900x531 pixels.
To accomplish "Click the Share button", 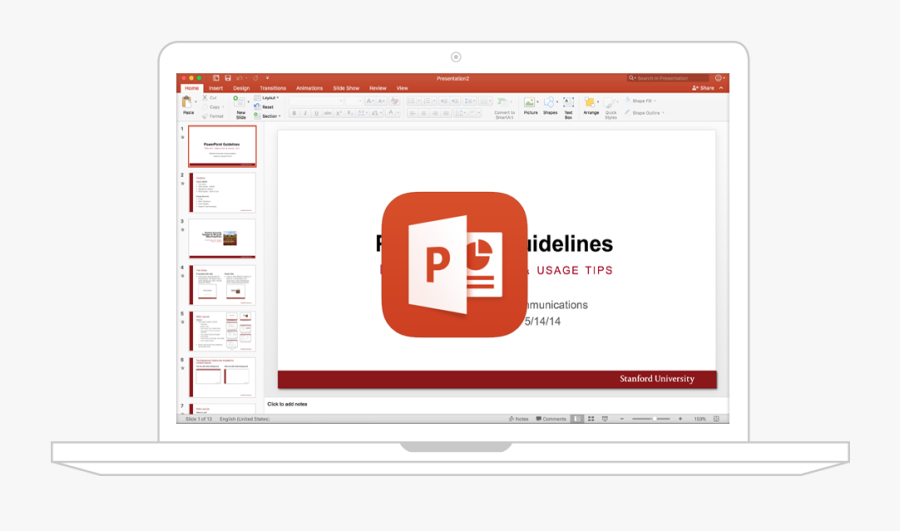I will coord(703,88).
